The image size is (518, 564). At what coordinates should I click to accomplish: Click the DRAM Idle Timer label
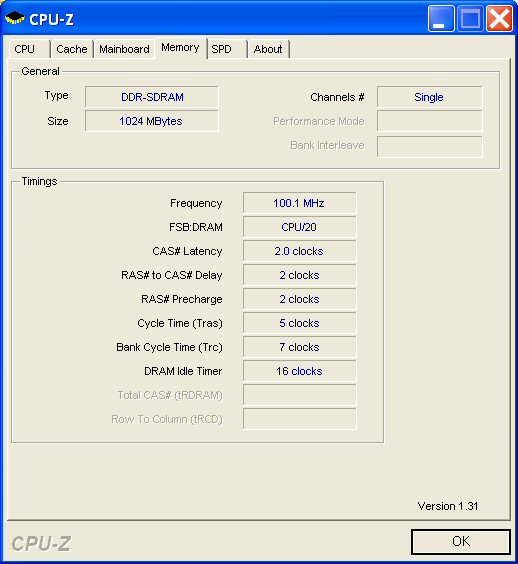[183, 371]
